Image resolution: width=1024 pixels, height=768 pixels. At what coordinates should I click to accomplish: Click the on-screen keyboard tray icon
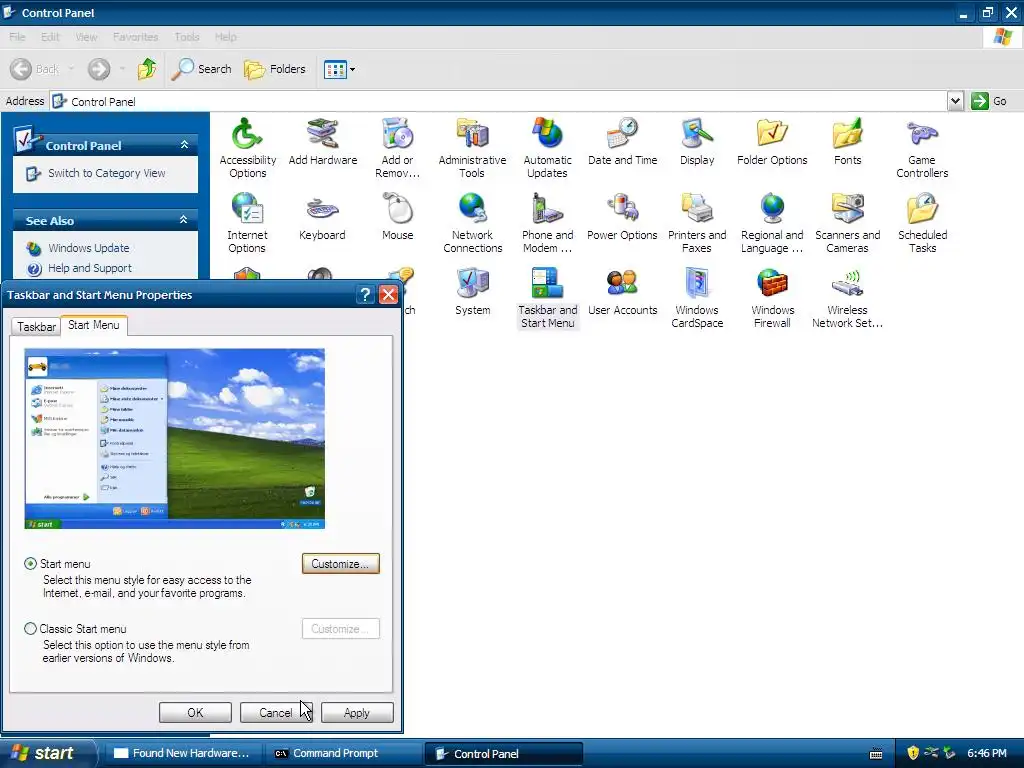pos(876,754)
